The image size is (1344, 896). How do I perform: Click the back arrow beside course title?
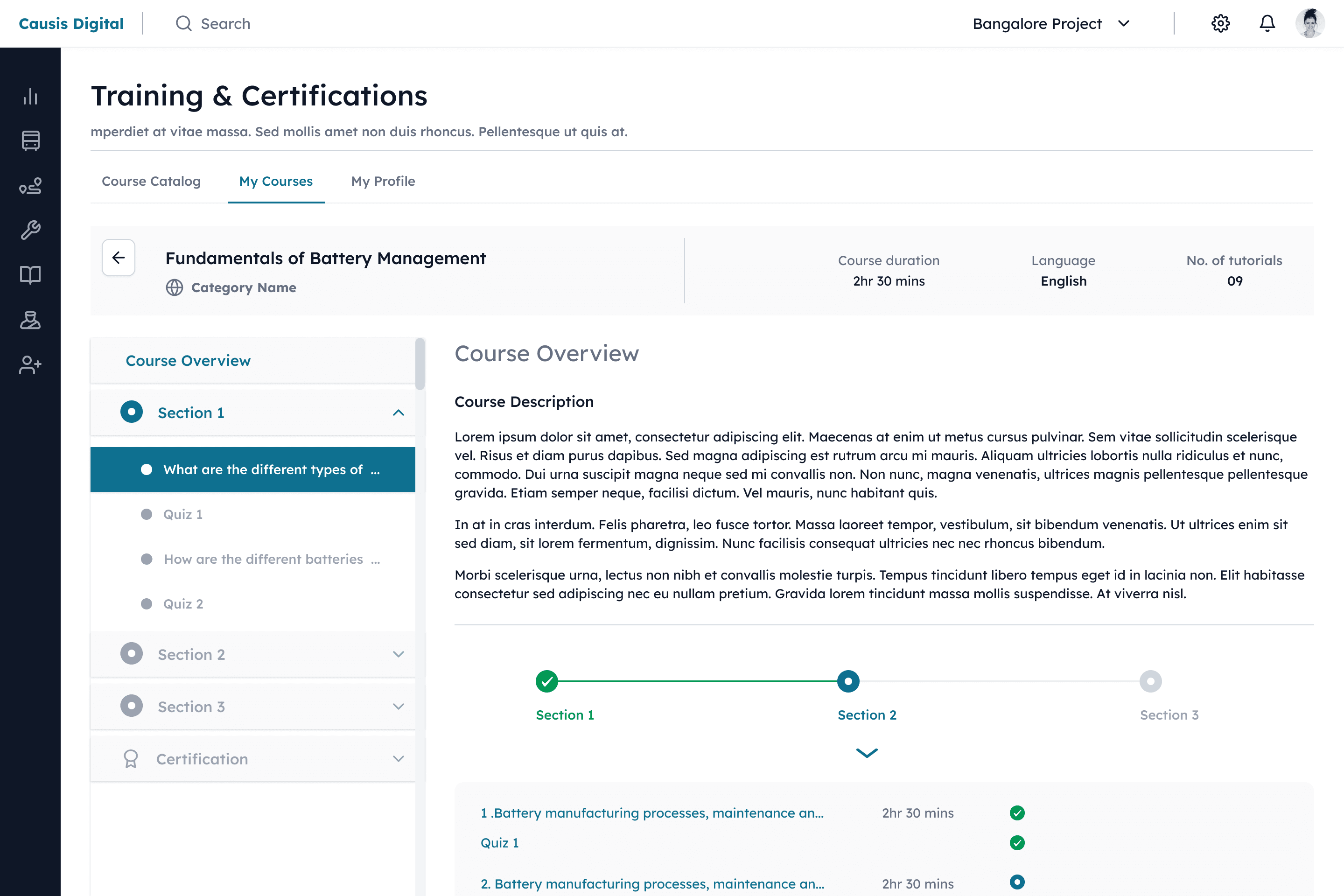[118, 258]
